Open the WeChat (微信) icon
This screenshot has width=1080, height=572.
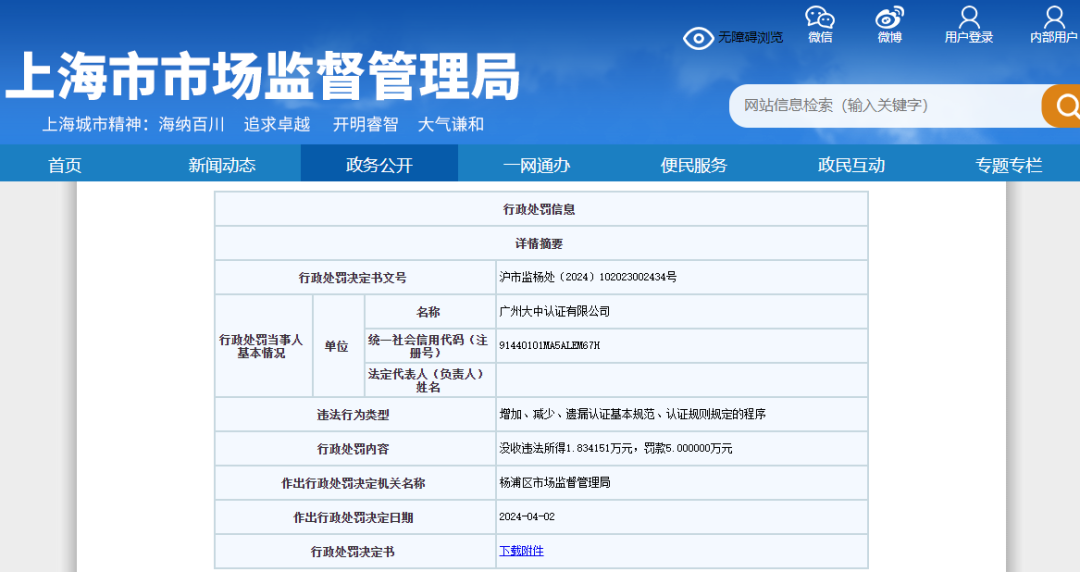coord(820,18)
